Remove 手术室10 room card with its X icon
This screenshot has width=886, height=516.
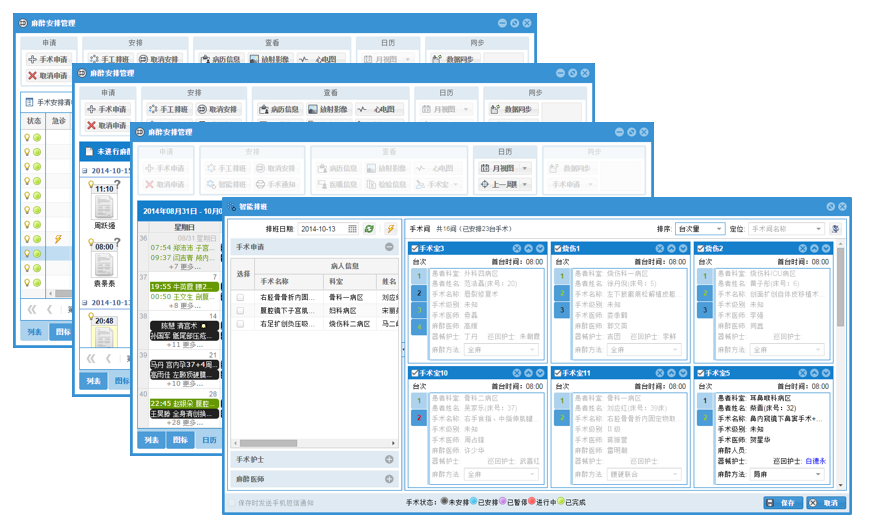point(516,373)
